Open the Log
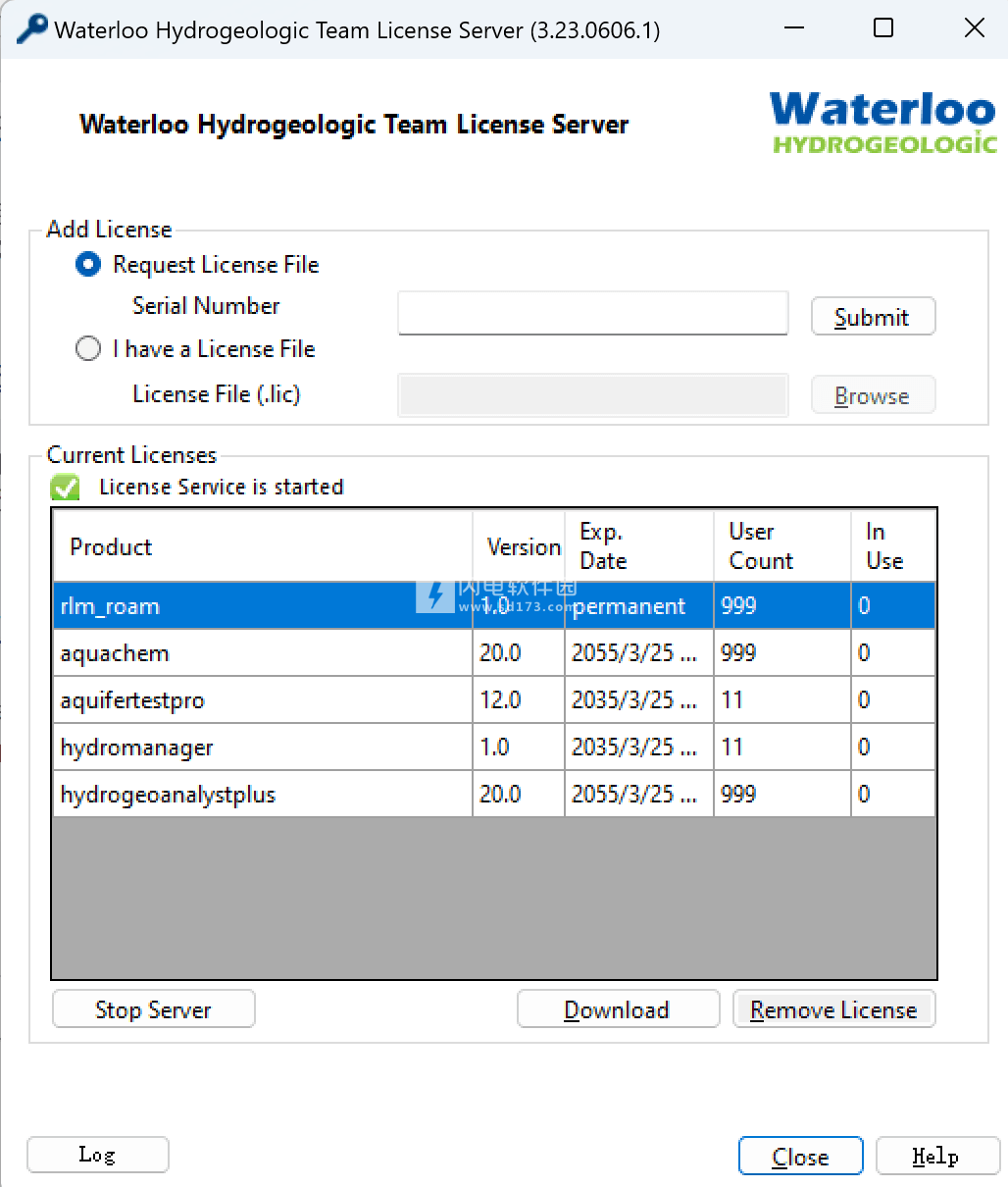Viewport: 1008px width, 1187px height. (x=98, y=1155)
